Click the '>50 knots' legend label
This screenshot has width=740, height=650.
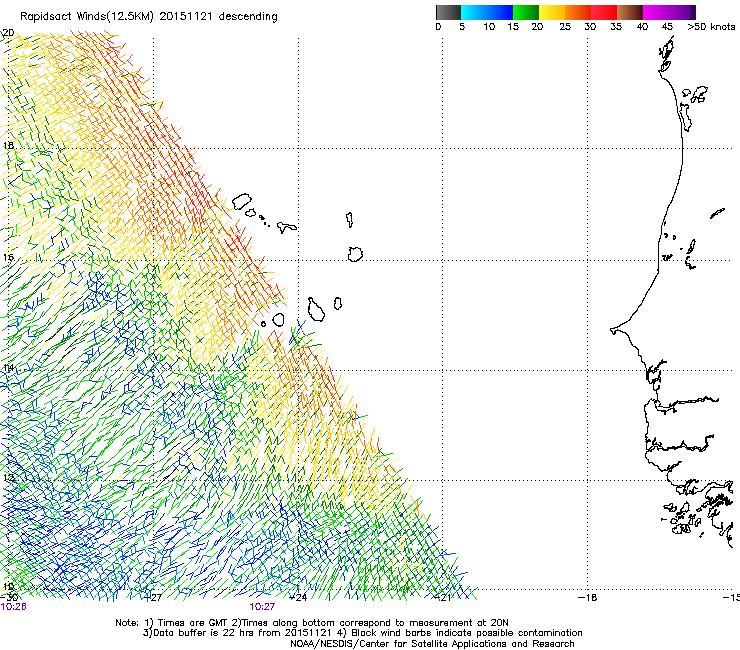711,27
